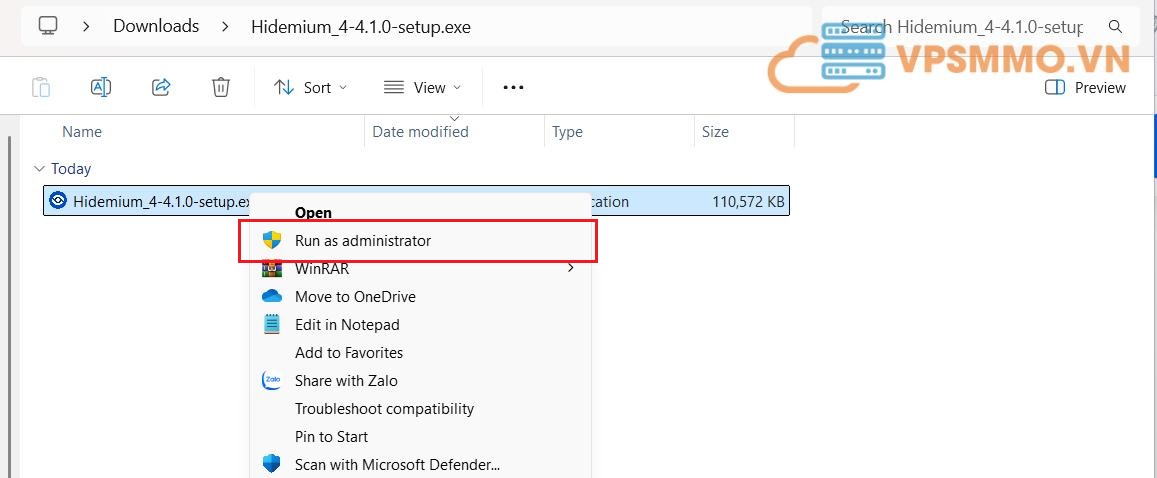
Task: Choose Scan with Microsoft Defender
Action: tap(397, 464)
